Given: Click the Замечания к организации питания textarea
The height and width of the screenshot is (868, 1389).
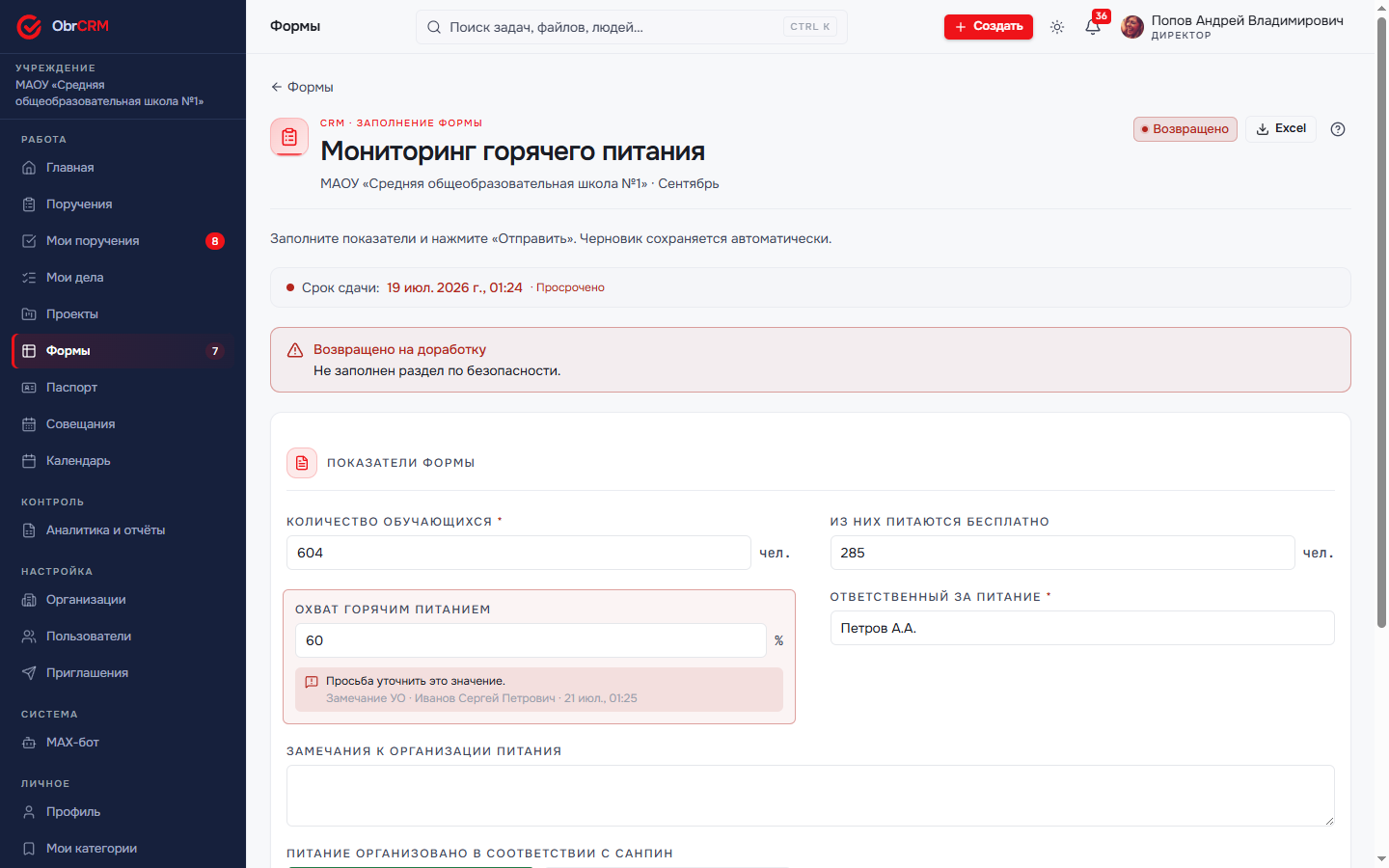Looking at the screenshot, I should click(x=810, y=796).
